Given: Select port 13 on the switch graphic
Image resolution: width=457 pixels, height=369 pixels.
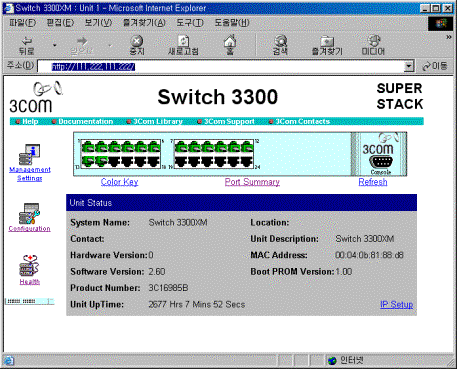Looking at the screenshot, I should coord(88,161).
